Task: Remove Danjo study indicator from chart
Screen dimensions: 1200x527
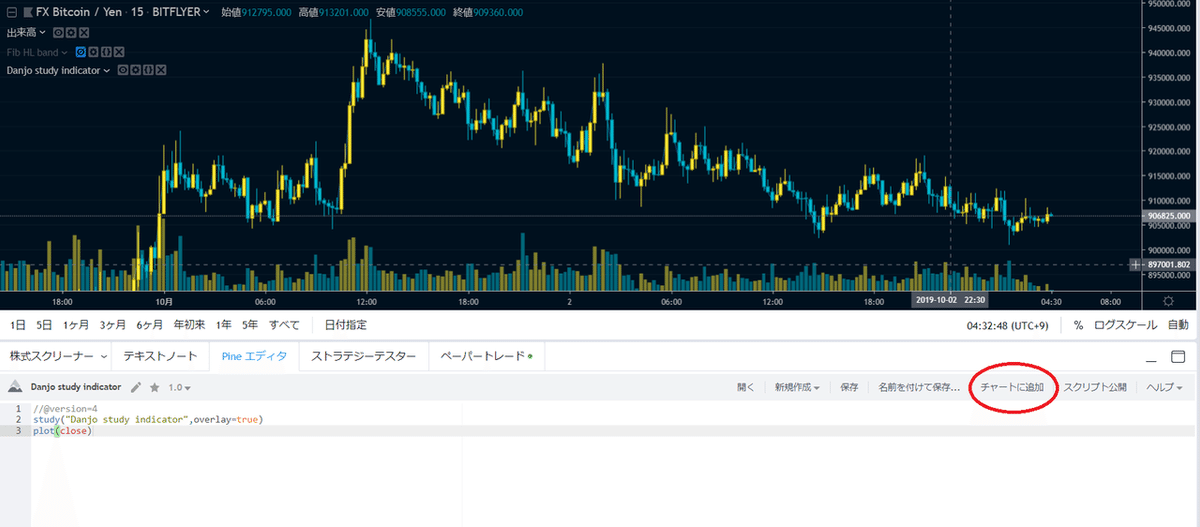Action: [x=160, y=70]
